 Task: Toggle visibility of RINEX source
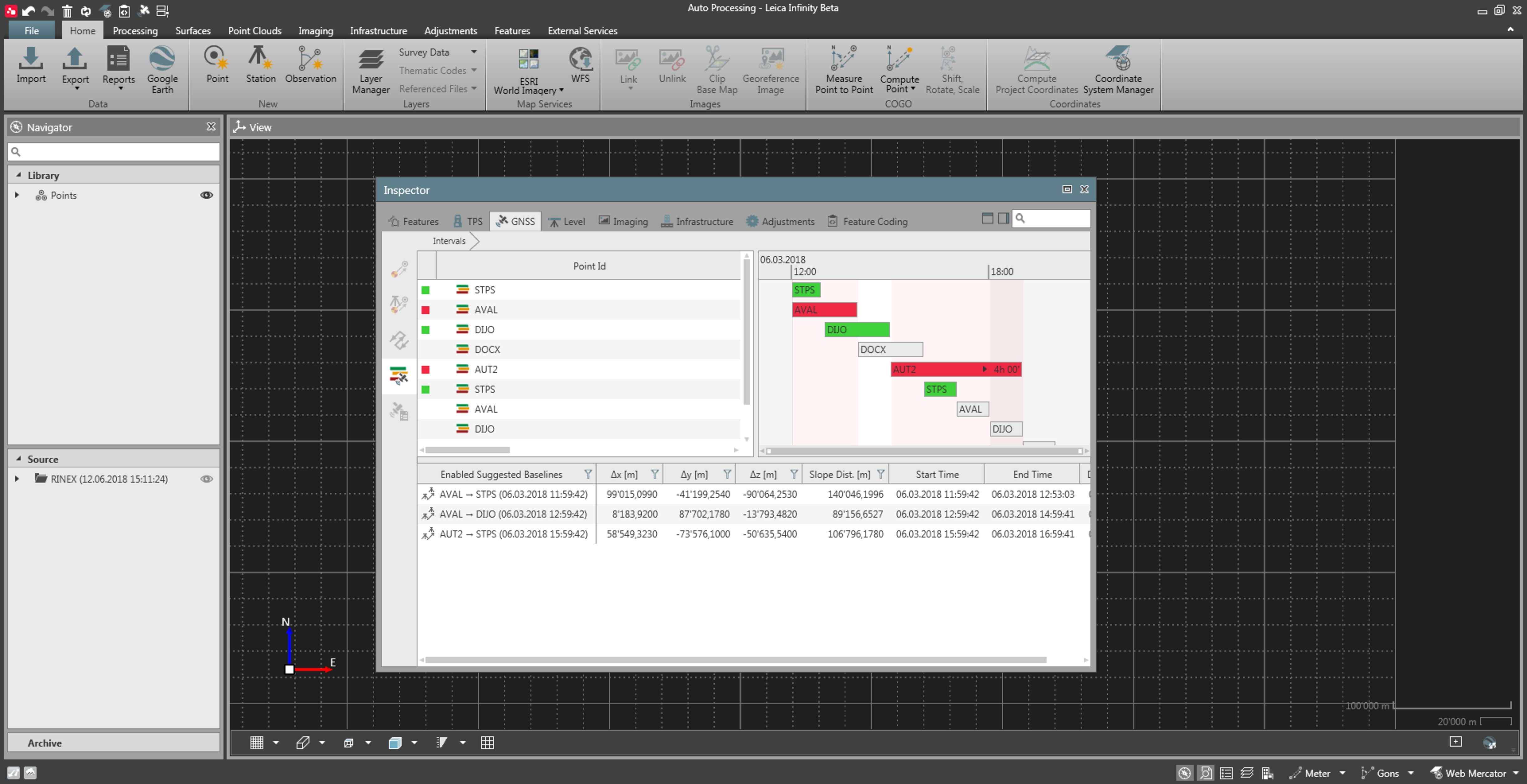point(206,479)
